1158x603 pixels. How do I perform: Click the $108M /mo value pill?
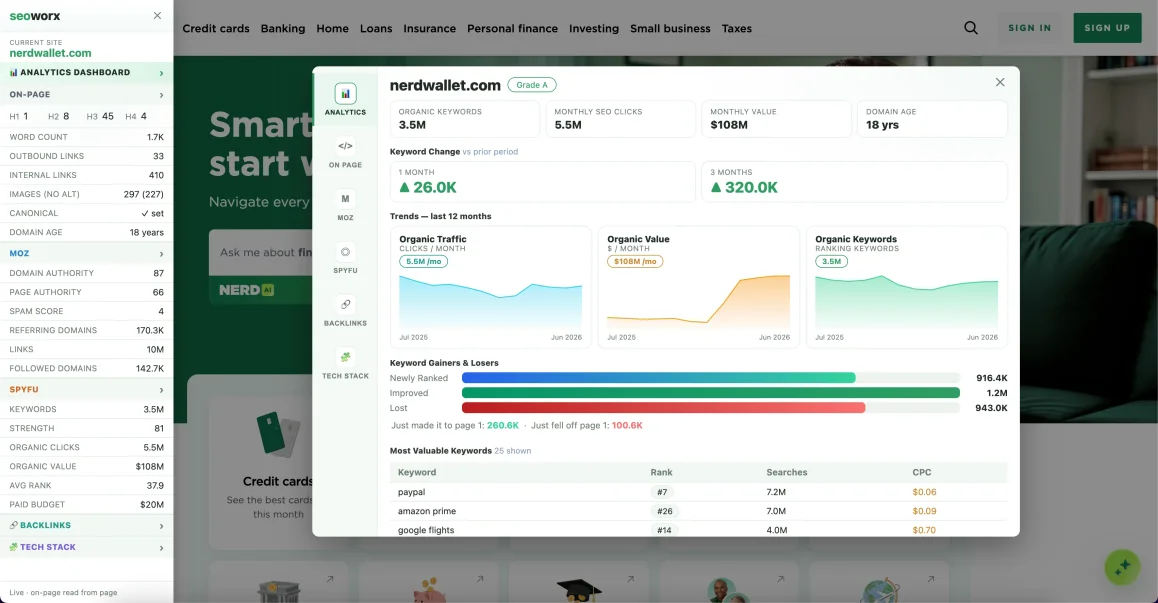click(x=634, y=262)
